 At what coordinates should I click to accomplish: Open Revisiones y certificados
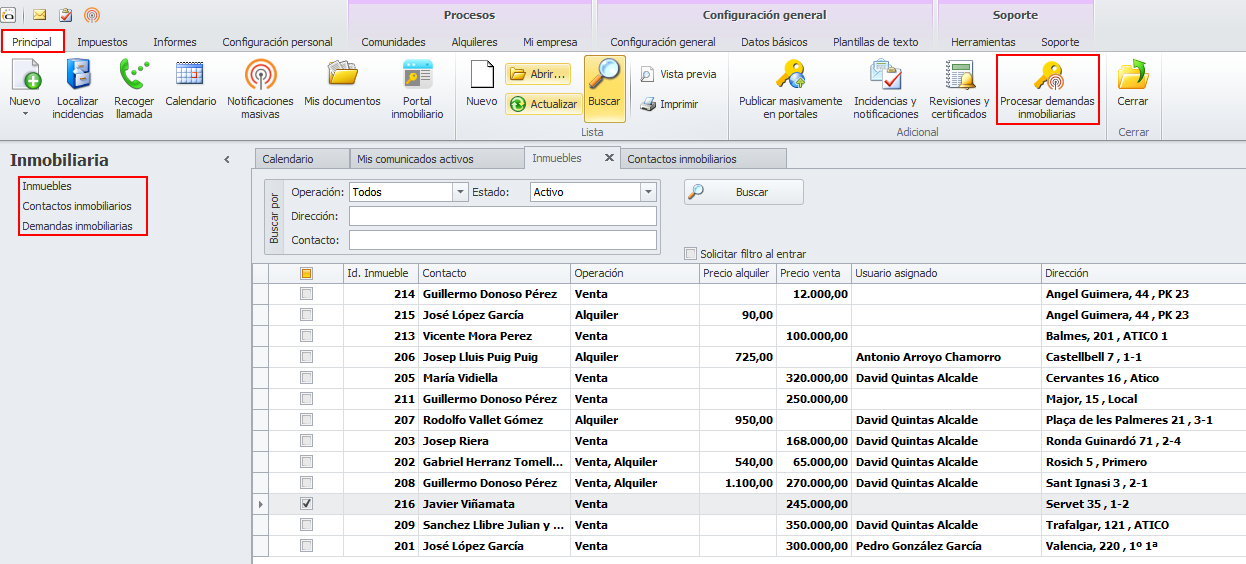pos(959,76)
